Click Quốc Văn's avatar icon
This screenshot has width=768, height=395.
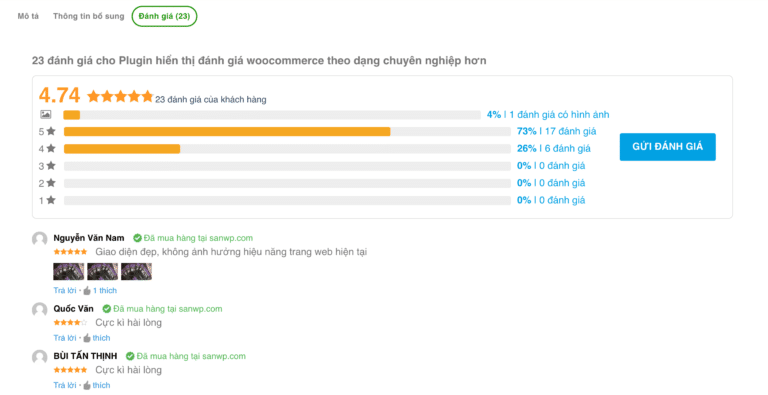pyautogui.click(x=40, y=310)
